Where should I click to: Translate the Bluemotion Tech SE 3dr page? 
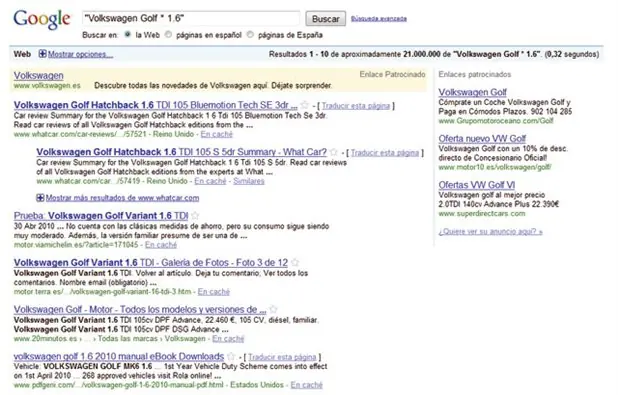[x=356, y=106]
